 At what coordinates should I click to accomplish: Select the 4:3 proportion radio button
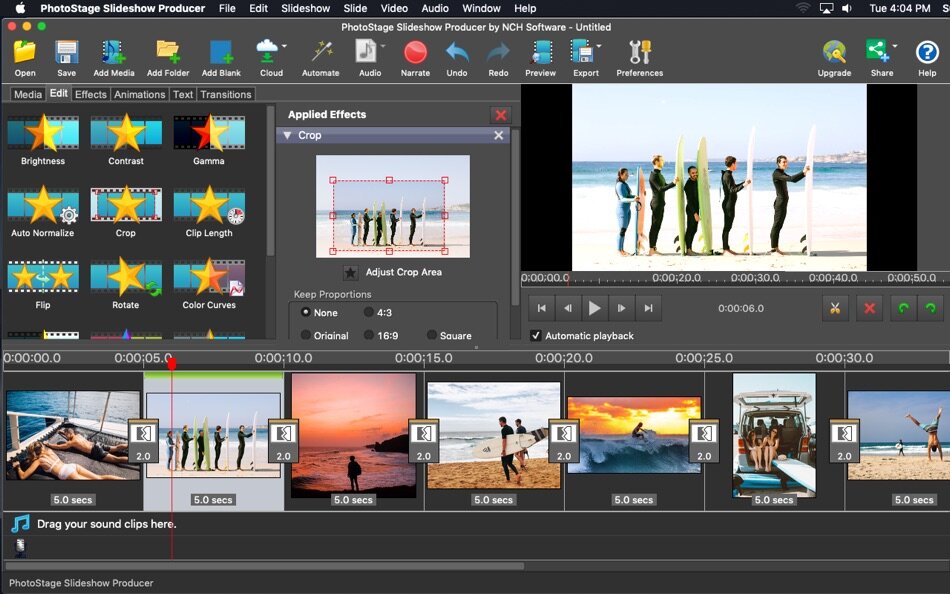[x=368, y=312]
